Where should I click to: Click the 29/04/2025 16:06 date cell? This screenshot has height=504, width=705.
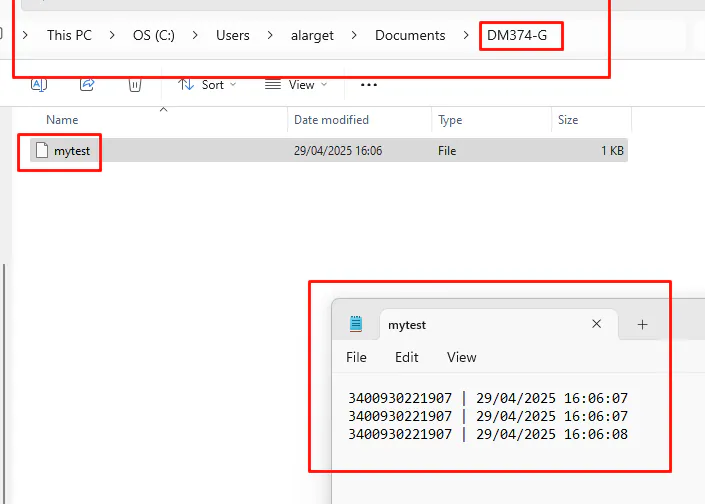338,151
